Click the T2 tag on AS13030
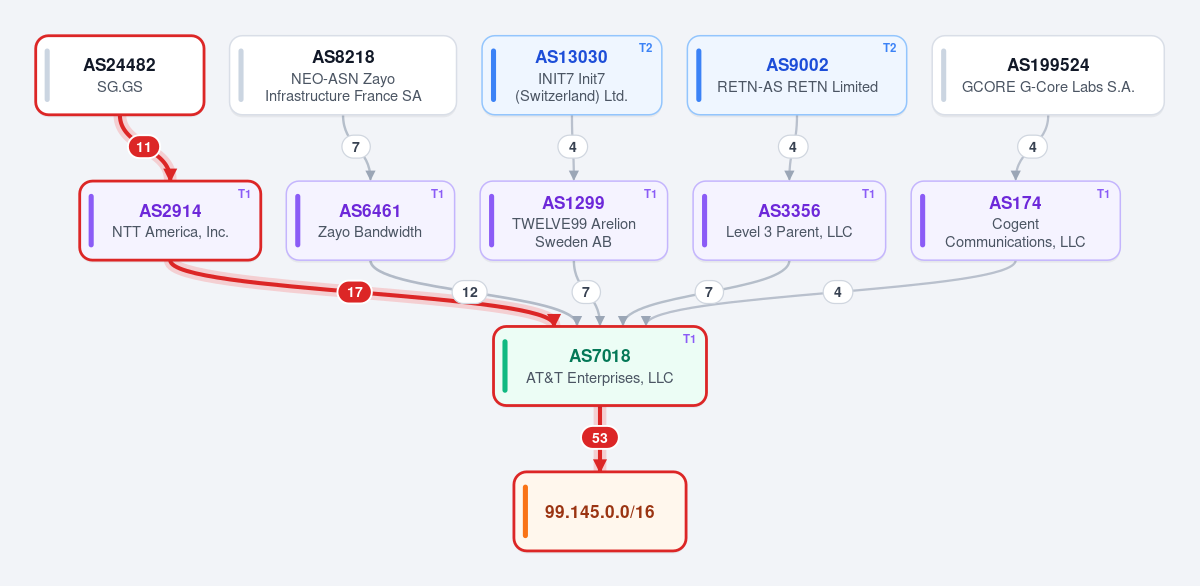Viewport: 1200px width, 586px height. 645,48
